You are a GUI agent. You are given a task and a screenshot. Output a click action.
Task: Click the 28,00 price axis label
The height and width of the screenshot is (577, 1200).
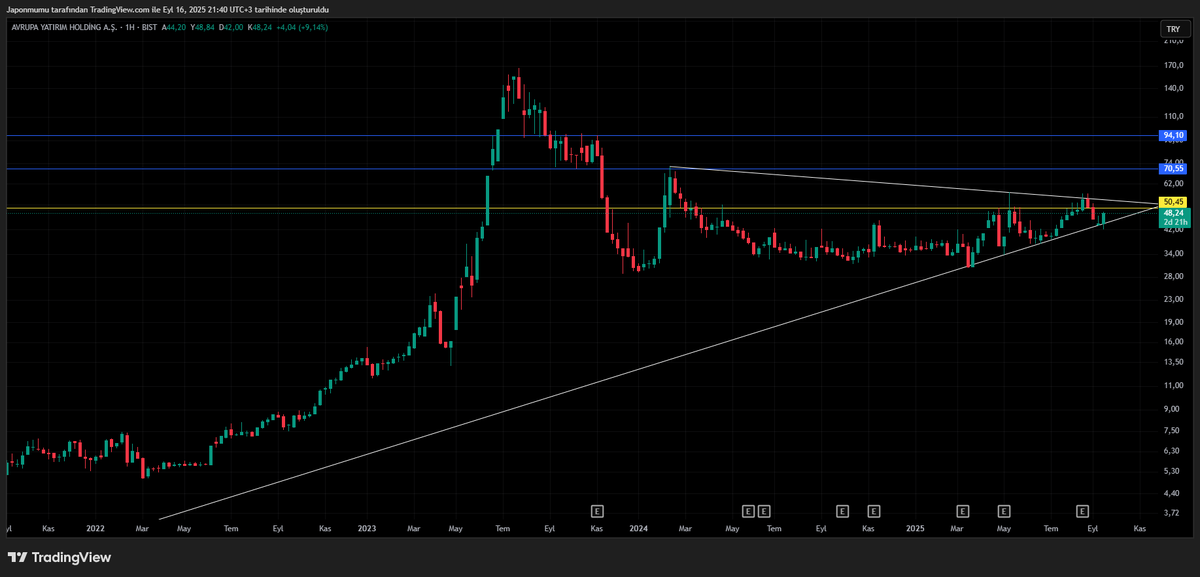click(x=1172, y=276)
